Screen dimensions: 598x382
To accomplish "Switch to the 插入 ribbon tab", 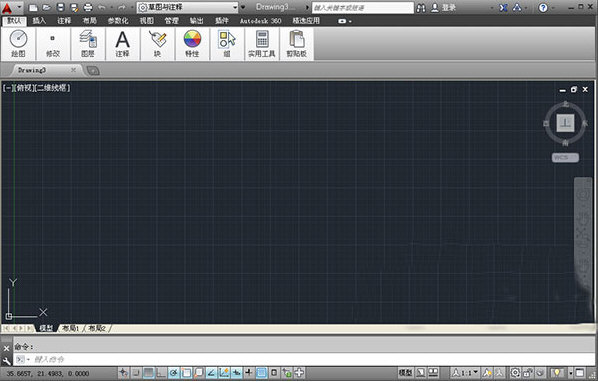I will pos(39,21).
